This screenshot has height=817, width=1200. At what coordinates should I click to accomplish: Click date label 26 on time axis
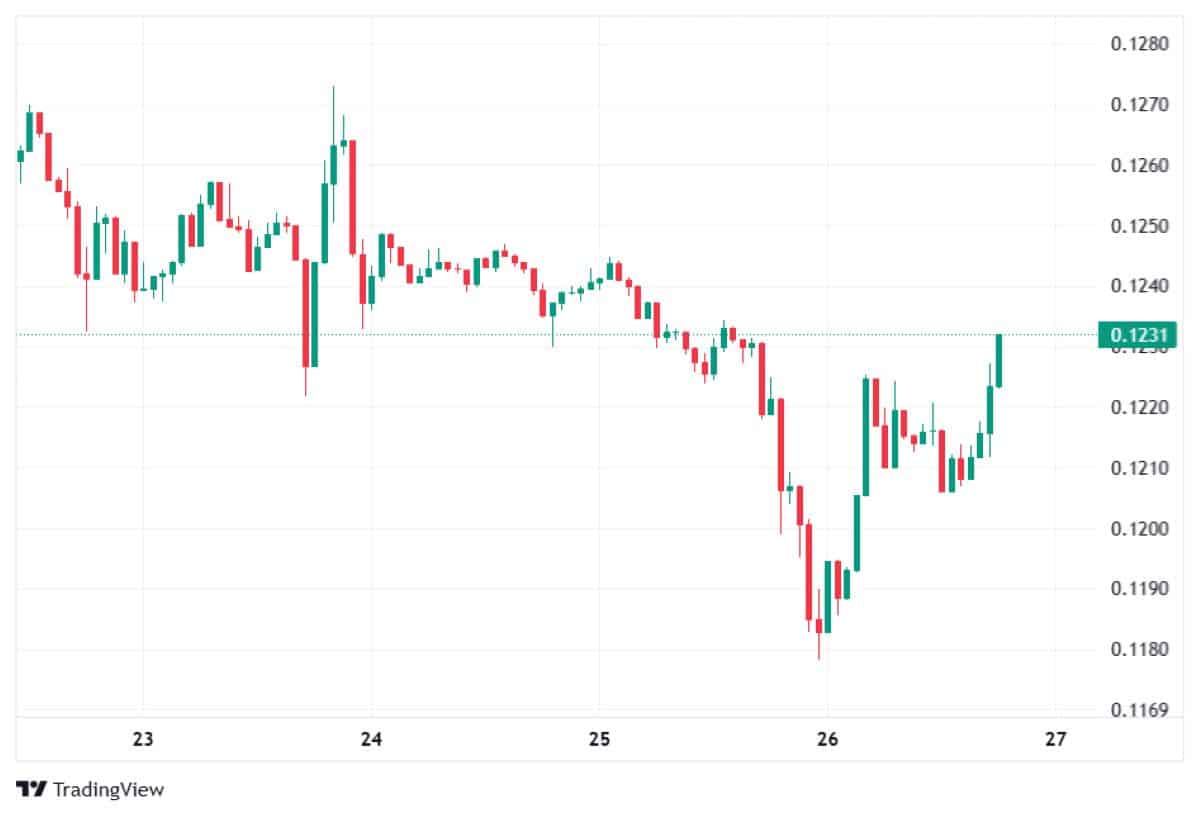pyautogui.click(x=827, y=740)
